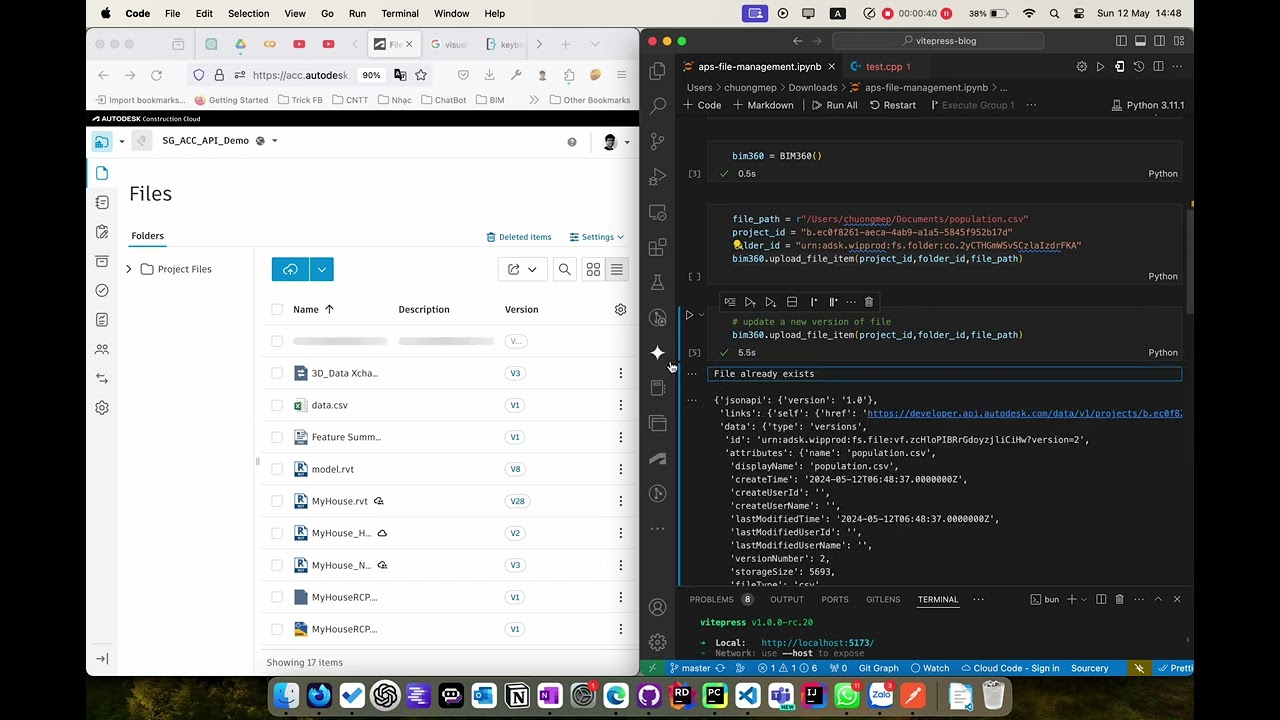
Task: Open the gear Settings tool in the Autodesk sidebar
Action: click(102, 408)
